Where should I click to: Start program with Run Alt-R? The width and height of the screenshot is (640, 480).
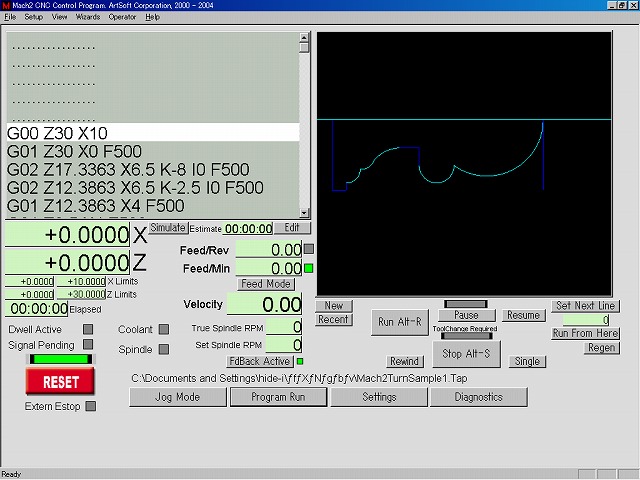400,322
